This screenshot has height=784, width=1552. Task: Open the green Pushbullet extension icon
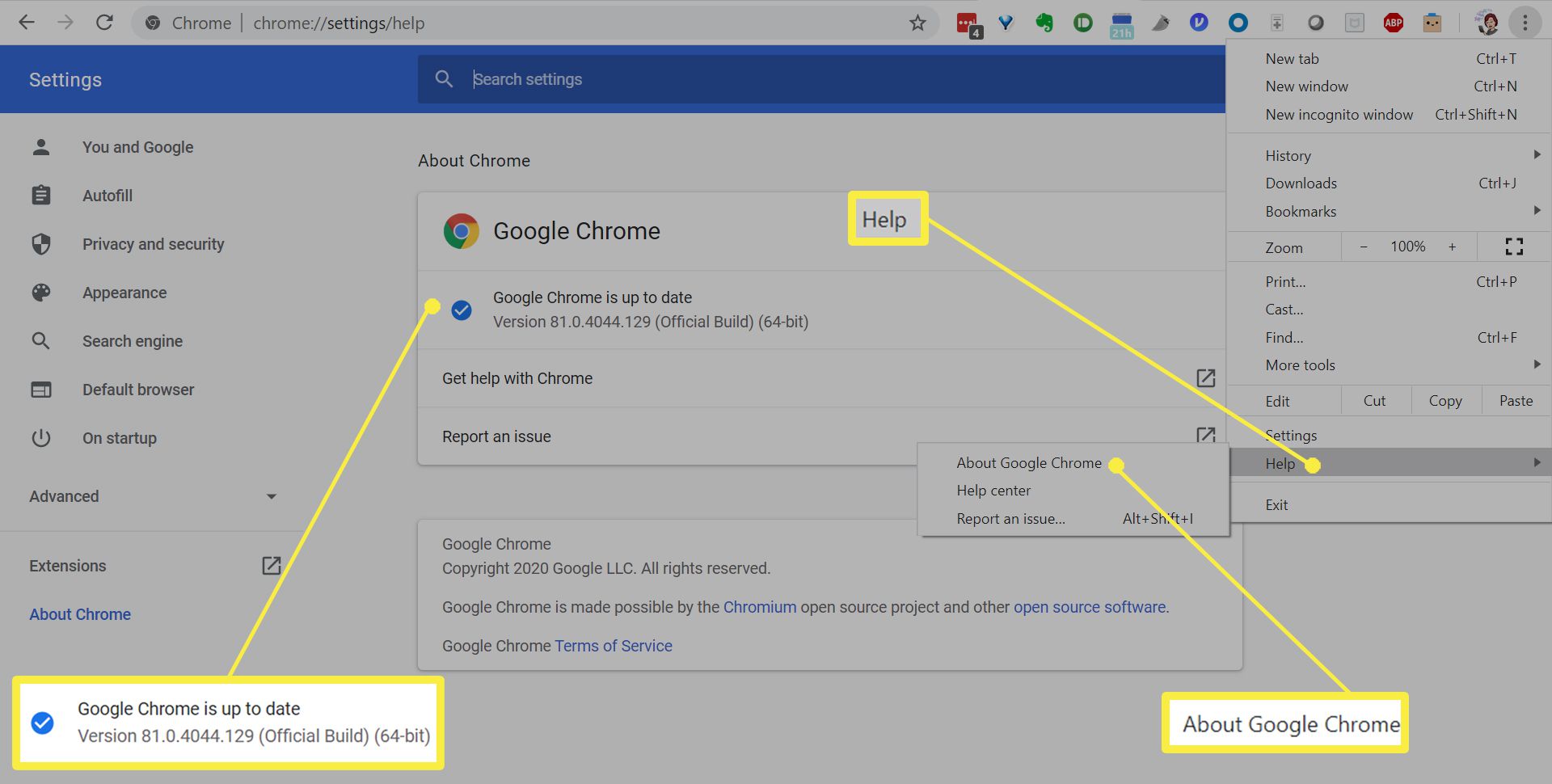click(x=1083, y=23)
